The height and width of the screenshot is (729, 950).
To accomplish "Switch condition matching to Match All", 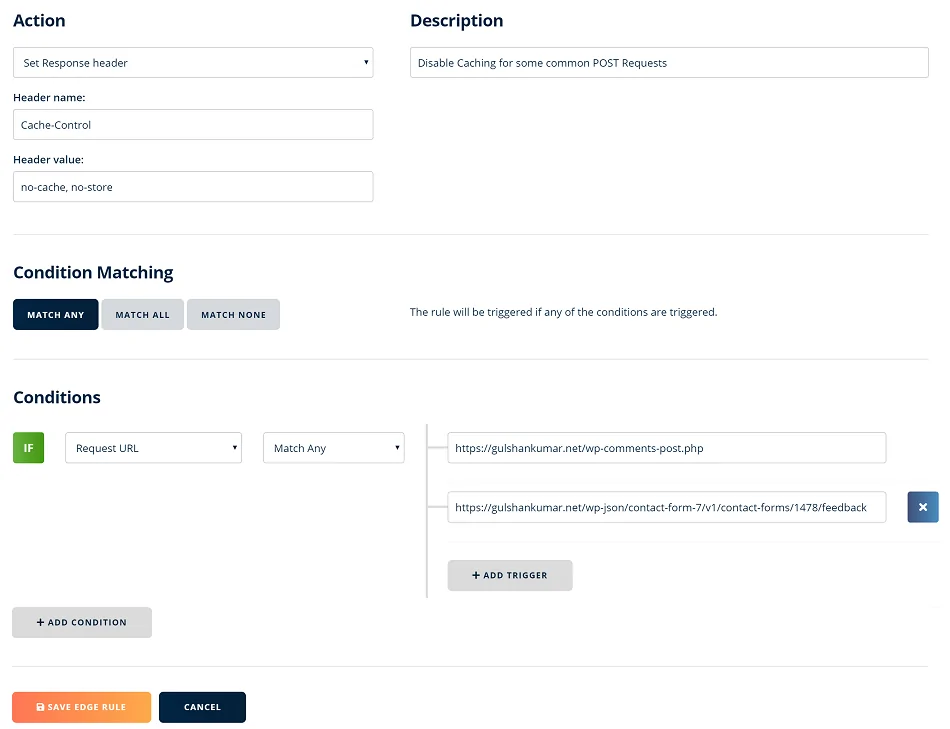I will click(142, 315).
